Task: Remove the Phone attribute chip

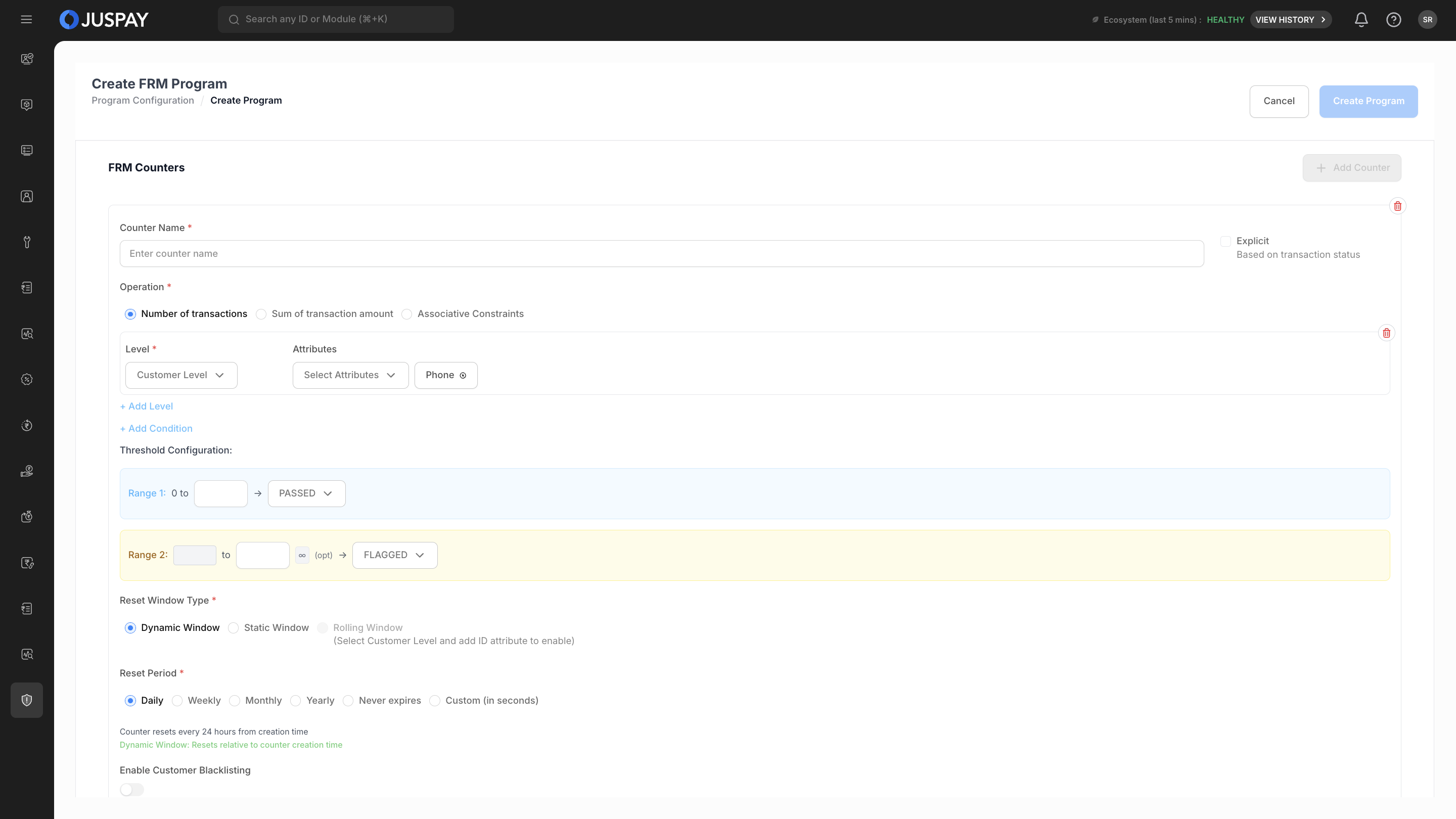Action: (x=463, y=375)
